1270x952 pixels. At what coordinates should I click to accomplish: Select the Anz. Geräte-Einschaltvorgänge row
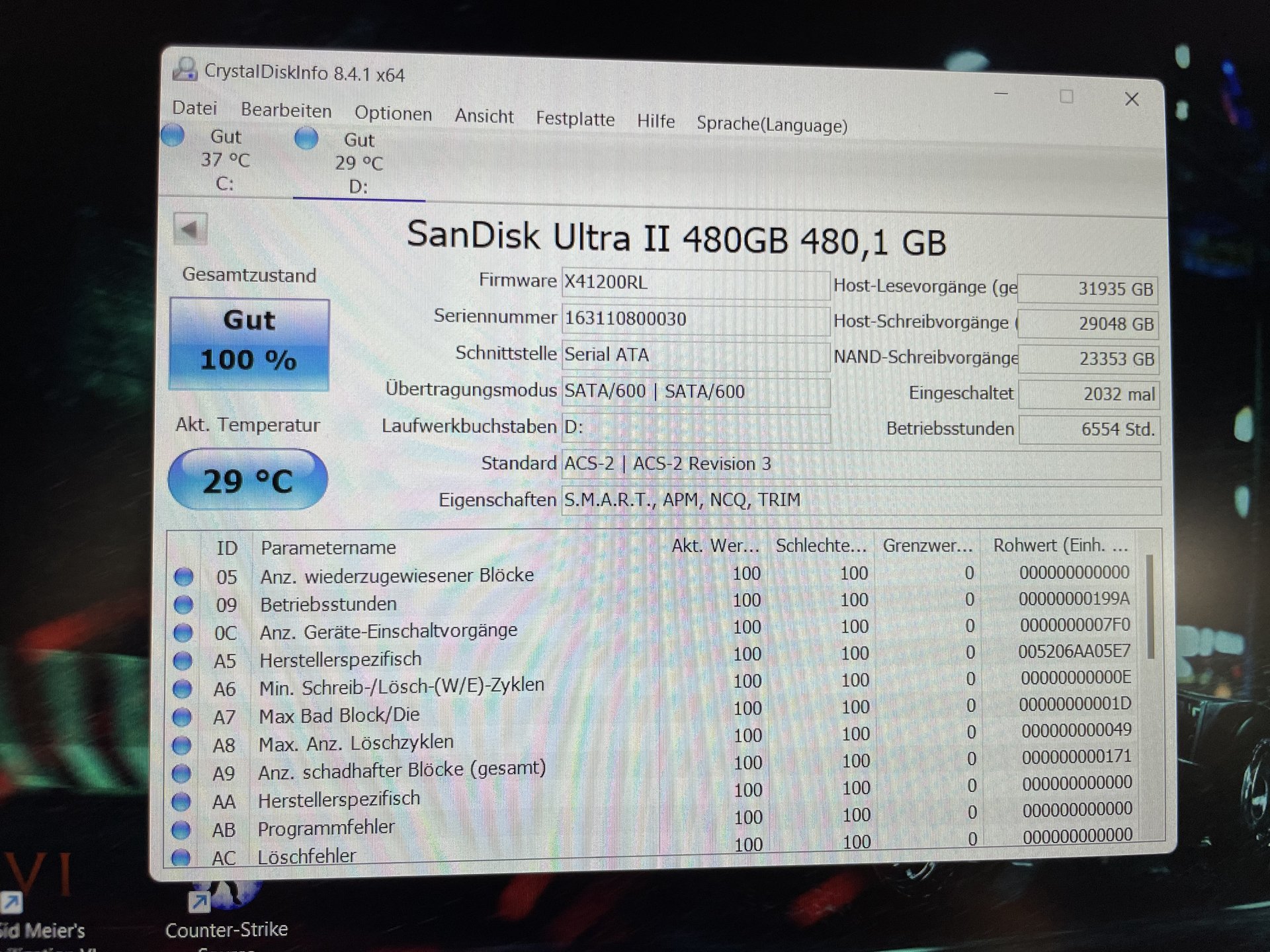[x=652, y=629]
